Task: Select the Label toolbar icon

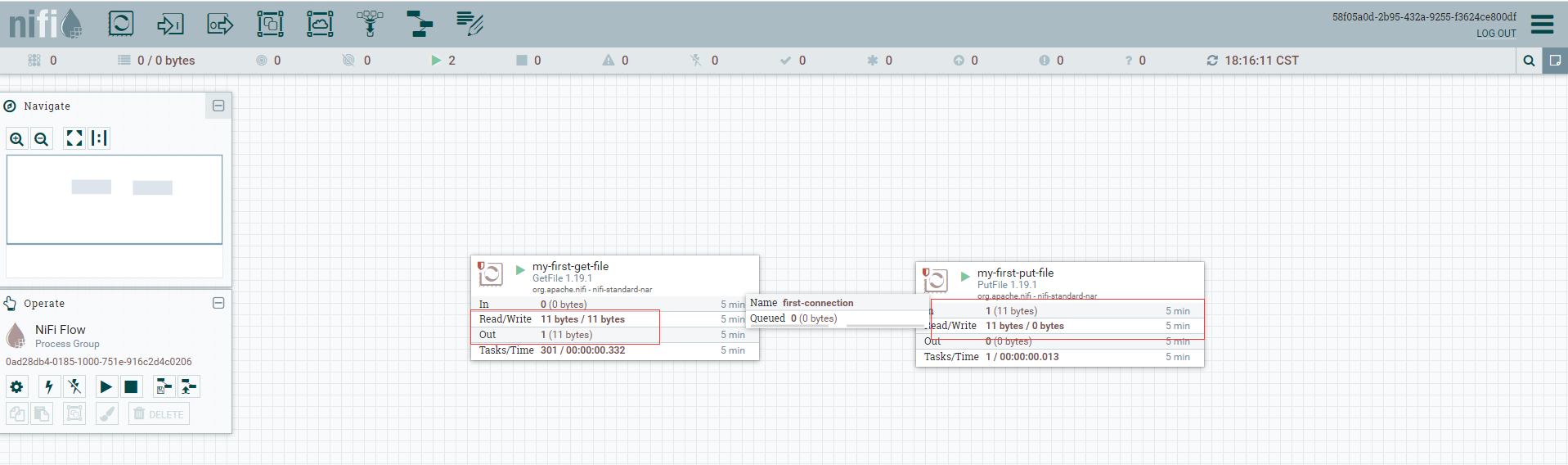Action: pyautogui.click(x=470, y=24)
